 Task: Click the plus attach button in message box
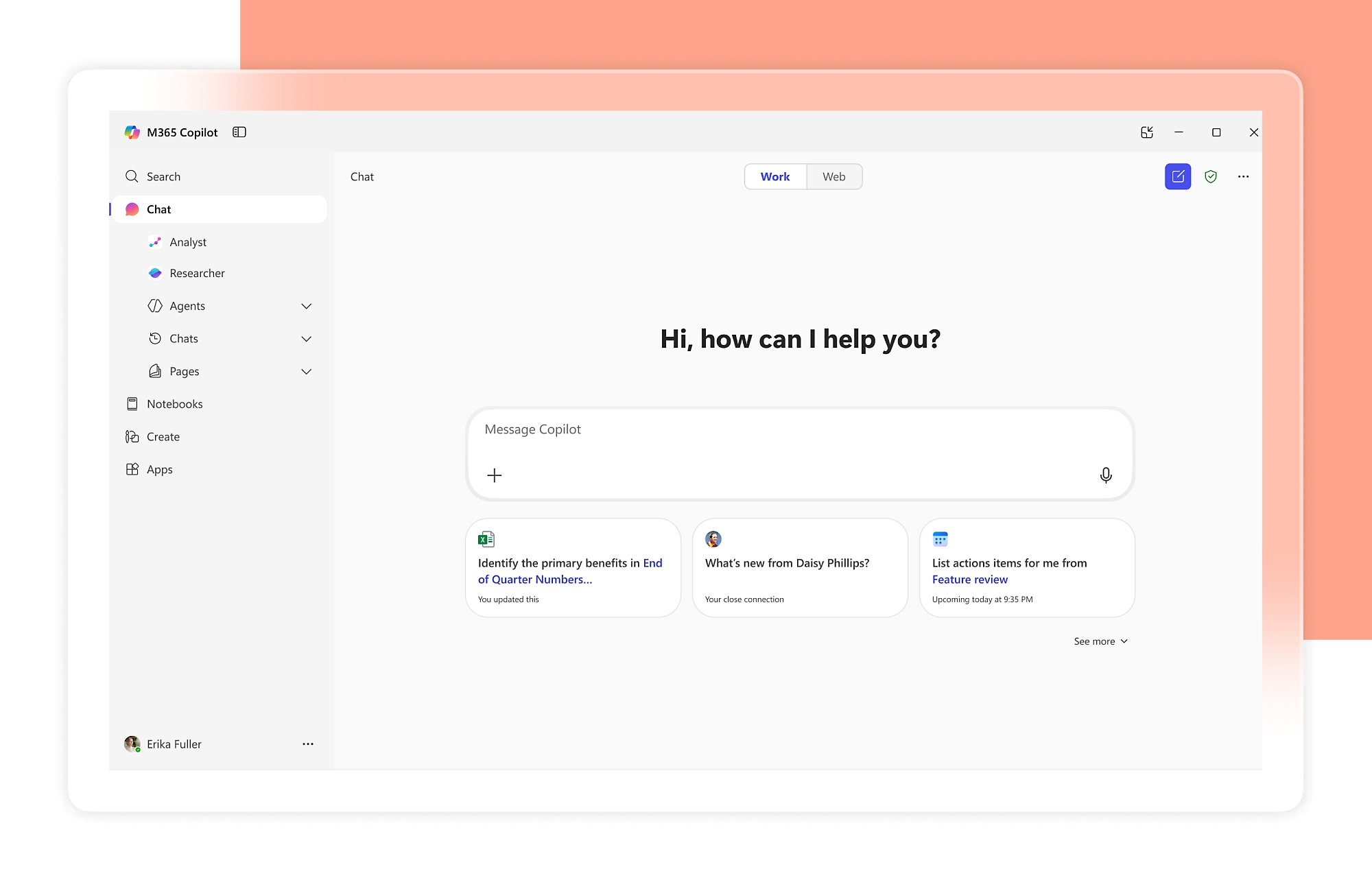[x=494, y=475]
